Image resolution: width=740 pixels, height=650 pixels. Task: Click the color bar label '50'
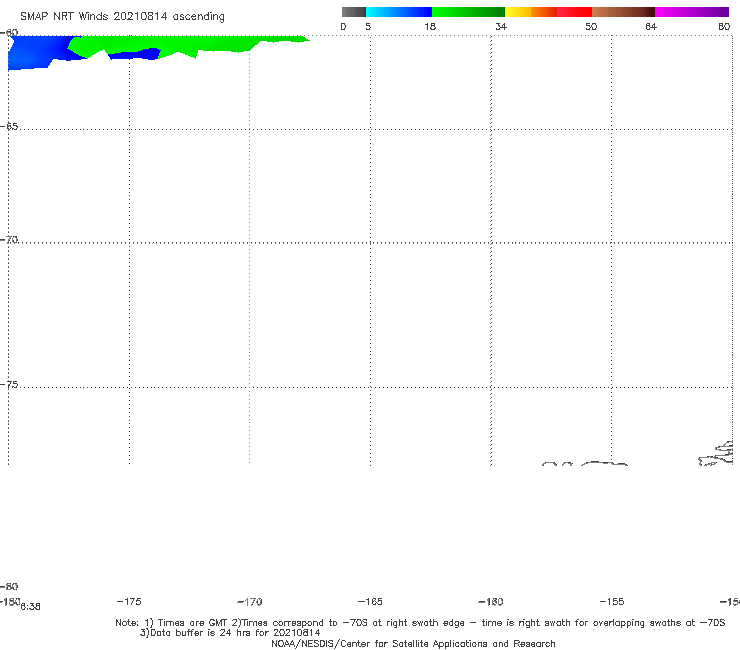(x=591, y=26)
